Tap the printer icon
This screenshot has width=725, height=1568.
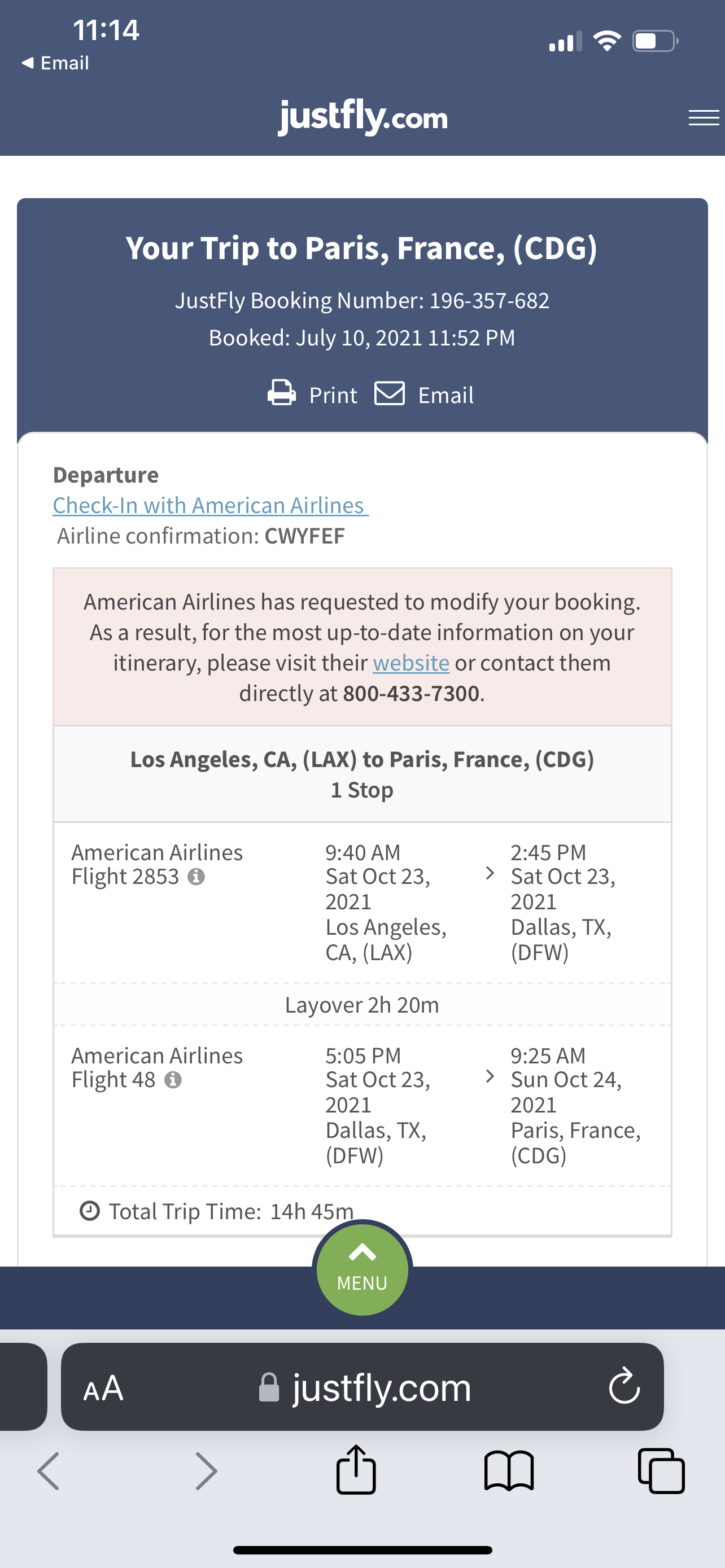(281, 393)
